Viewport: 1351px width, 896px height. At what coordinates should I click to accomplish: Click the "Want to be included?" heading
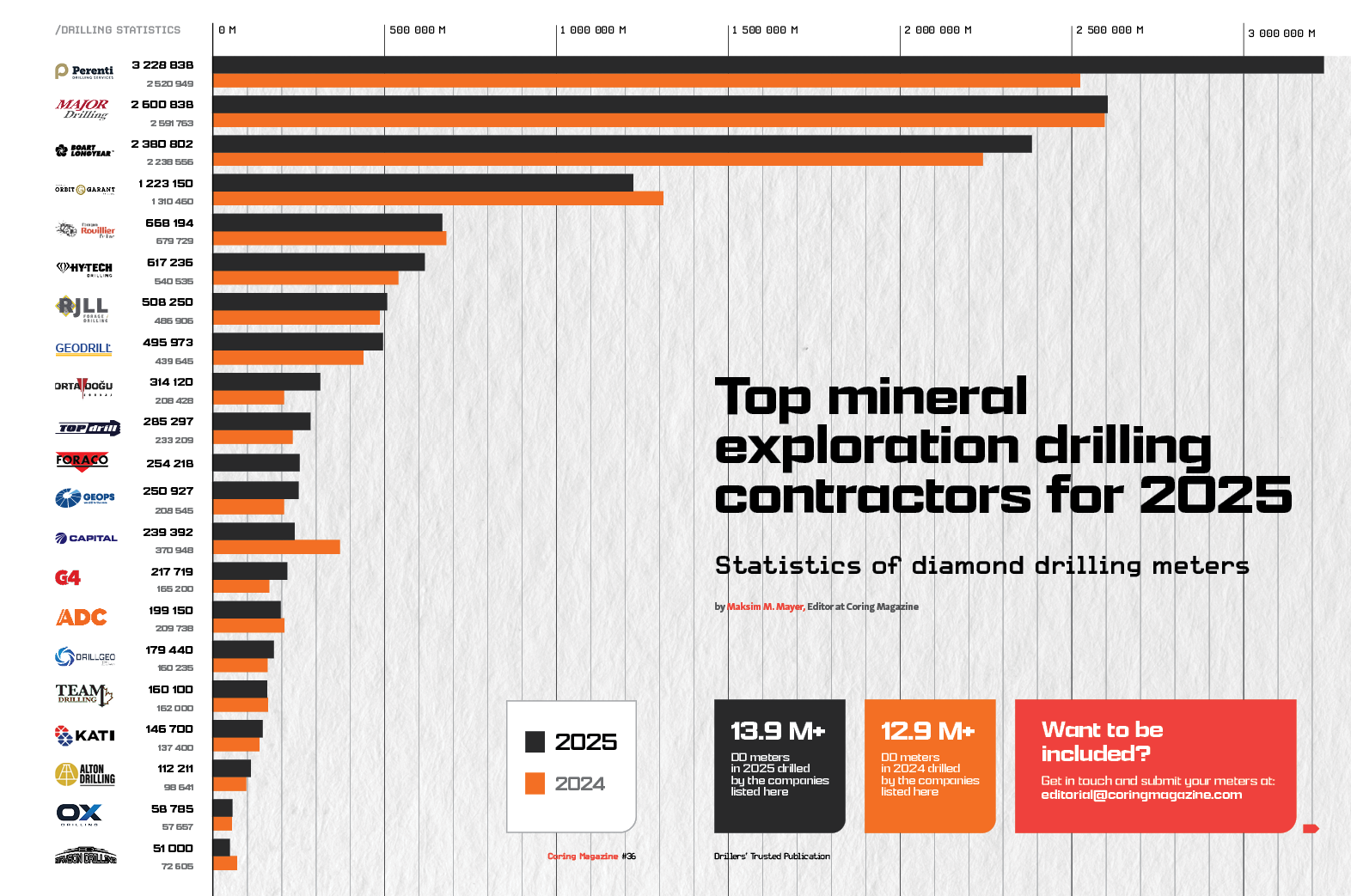click(1102, 741)
